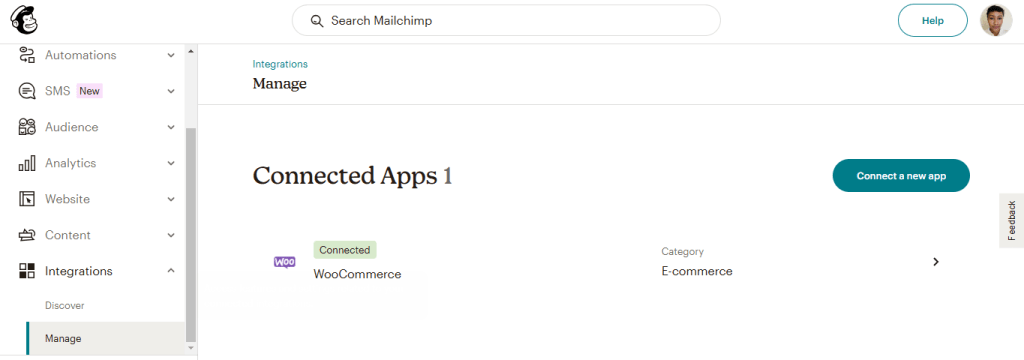This screenshot has height=360, width=1024.
Task: Click the Automations sidebar icon
Action: (x=27, y=55)
